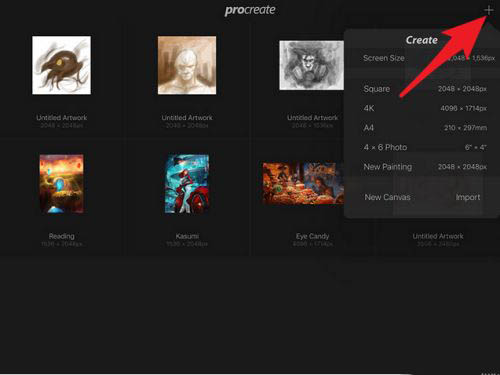Image resolution: width=500 pixels, height=375 pixels.
Task: Open the Eye Candy artwork thumbnail
Action: [x=303, y=183]
